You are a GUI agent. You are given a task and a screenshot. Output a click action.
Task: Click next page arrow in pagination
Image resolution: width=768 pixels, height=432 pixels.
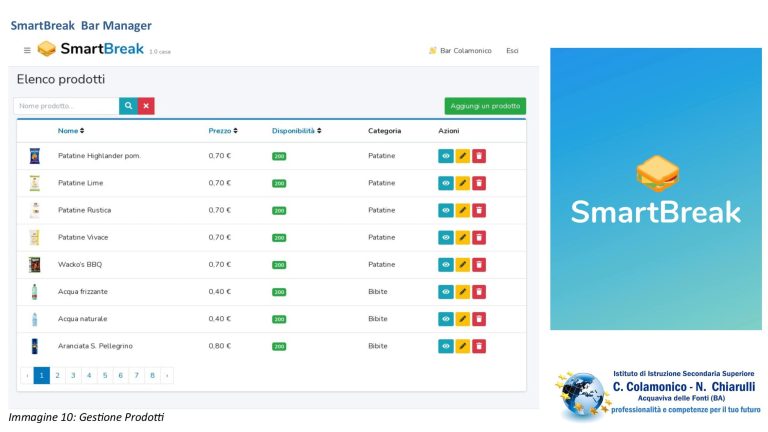(x=167, y=376)
